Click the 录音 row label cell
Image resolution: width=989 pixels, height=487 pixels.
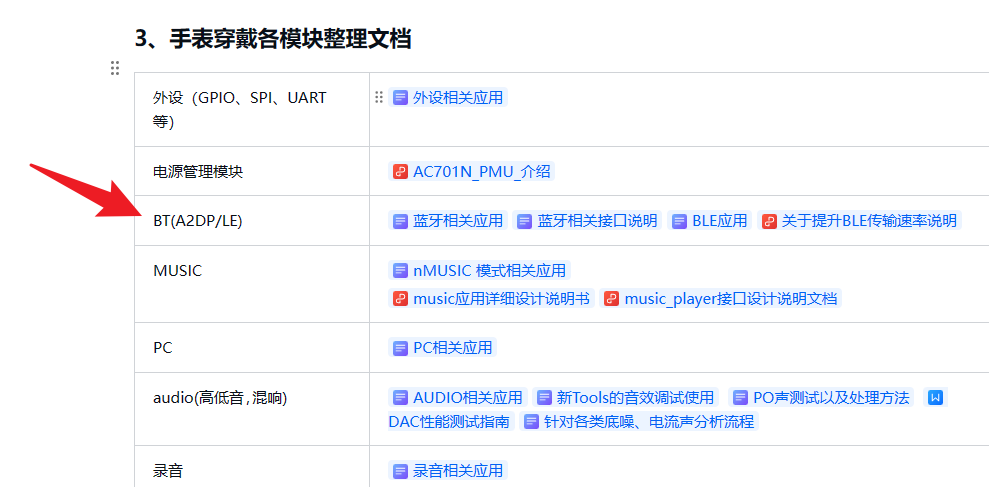click(x=252, y=467)
